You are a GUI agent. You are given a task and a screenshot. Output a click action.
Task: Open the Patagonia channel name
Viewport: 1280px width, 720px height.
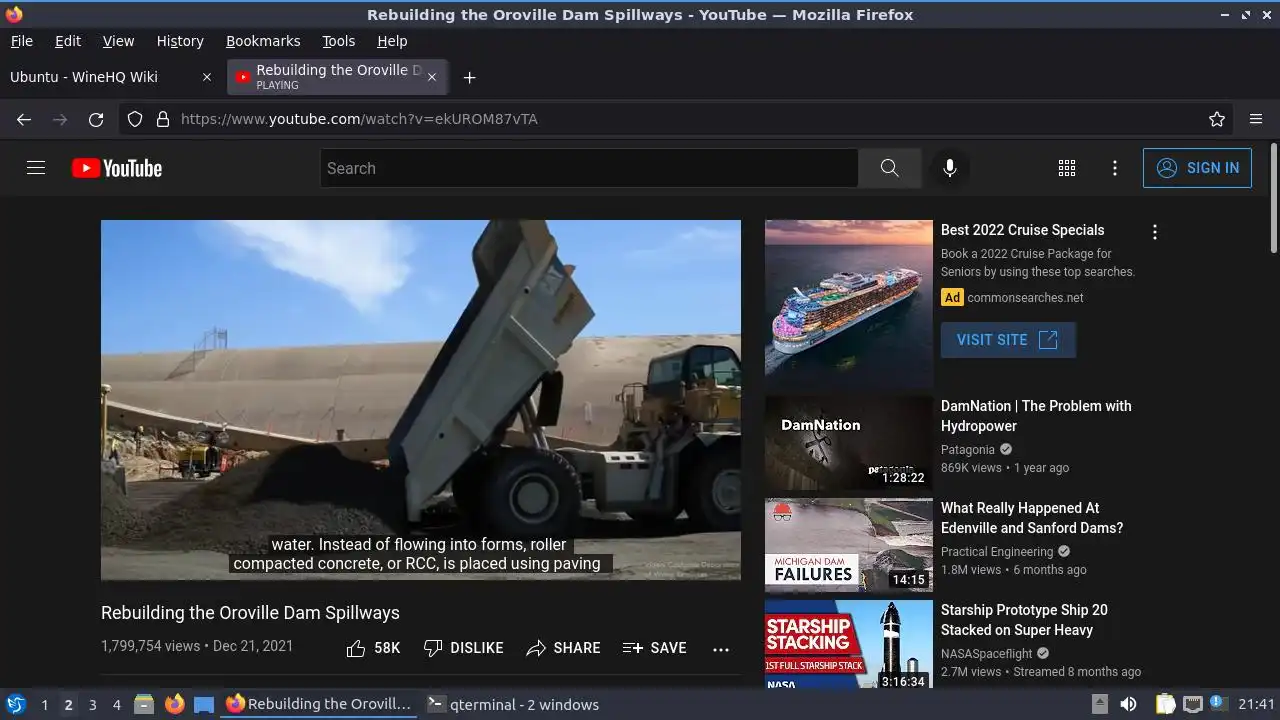[968, 450]
